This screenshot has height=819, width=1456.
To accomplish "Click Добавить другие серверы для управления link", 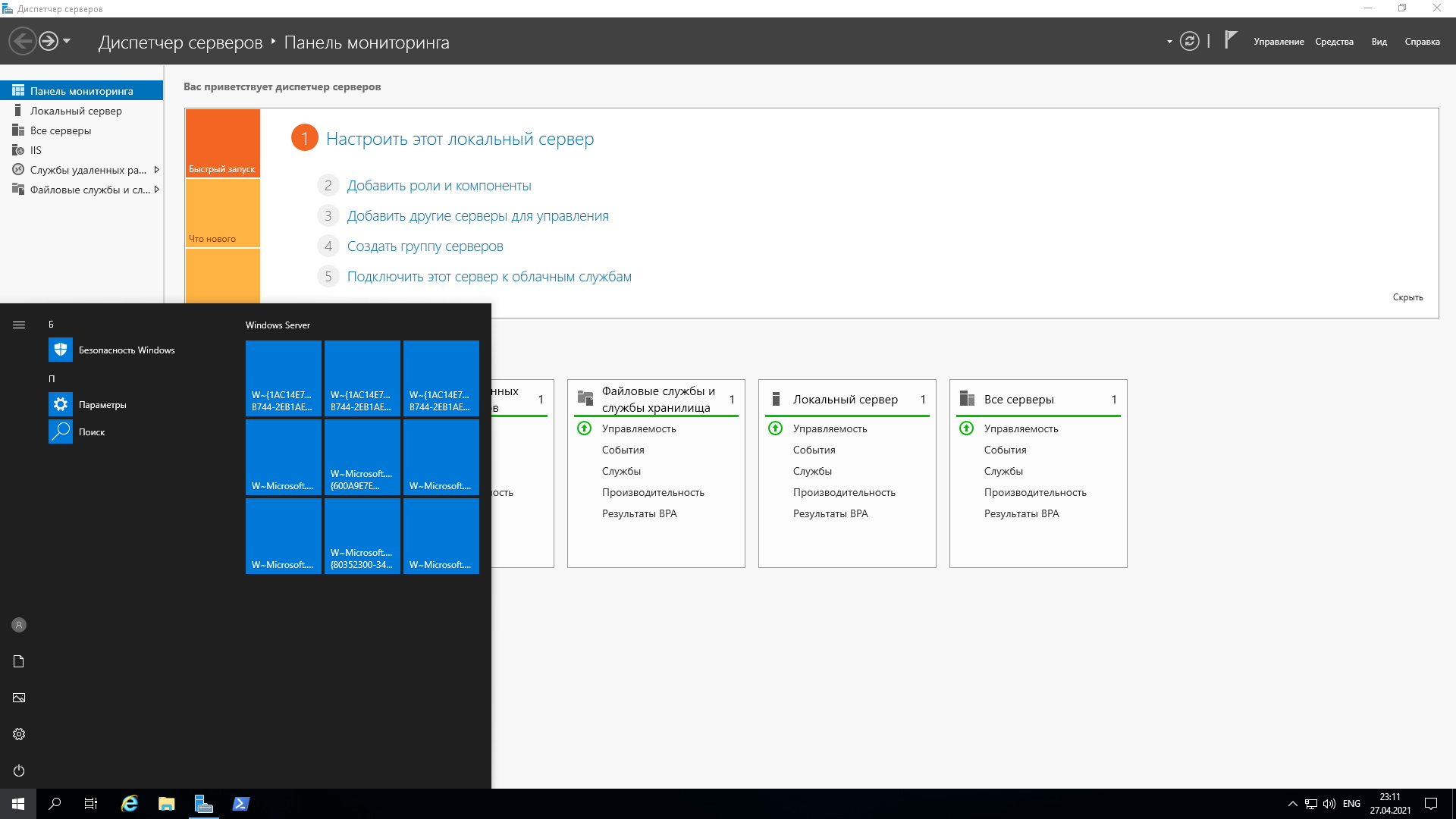I will (478, 216).
